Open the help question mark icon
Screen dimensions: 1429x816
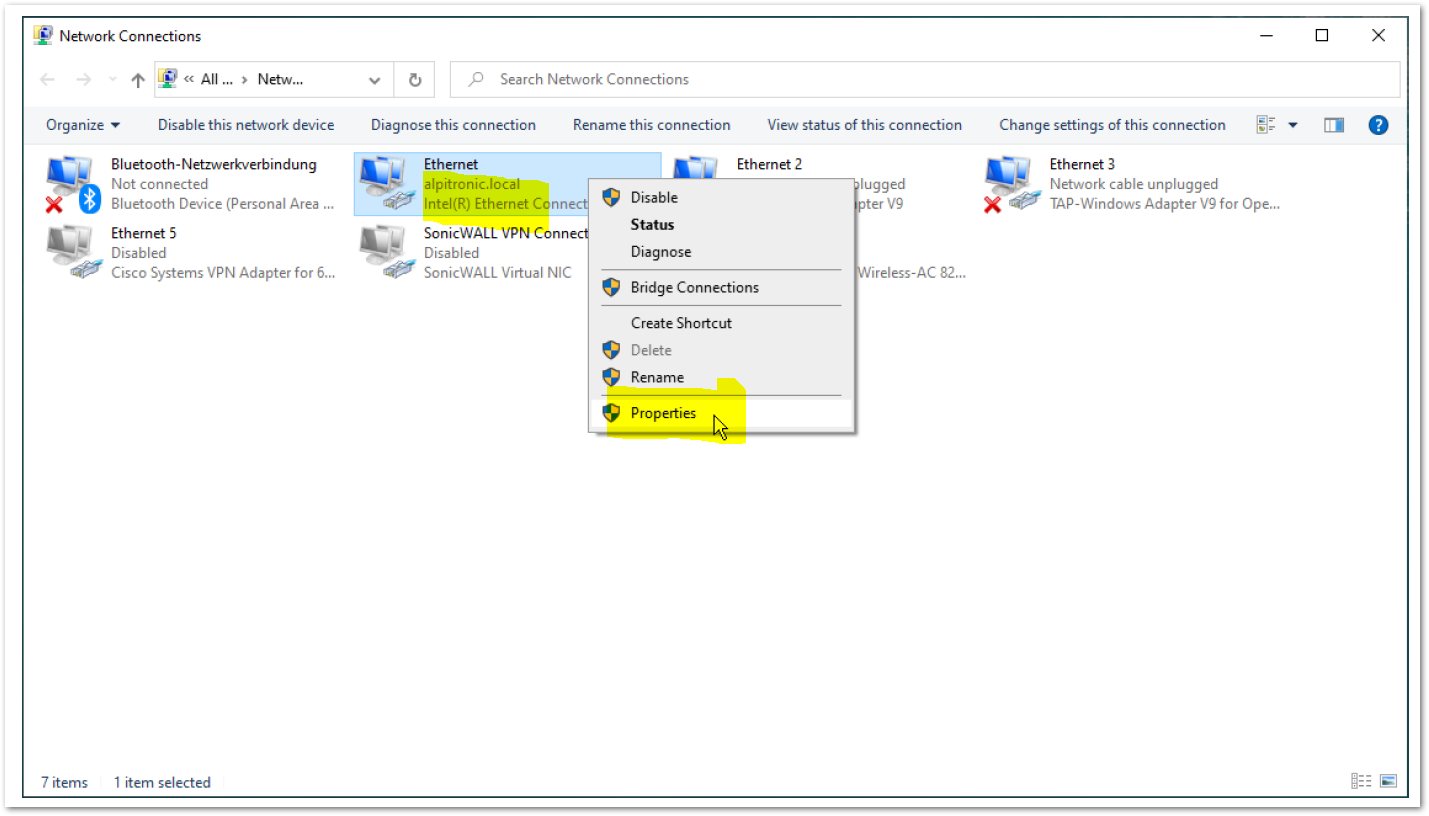[x=1378, y=125]
